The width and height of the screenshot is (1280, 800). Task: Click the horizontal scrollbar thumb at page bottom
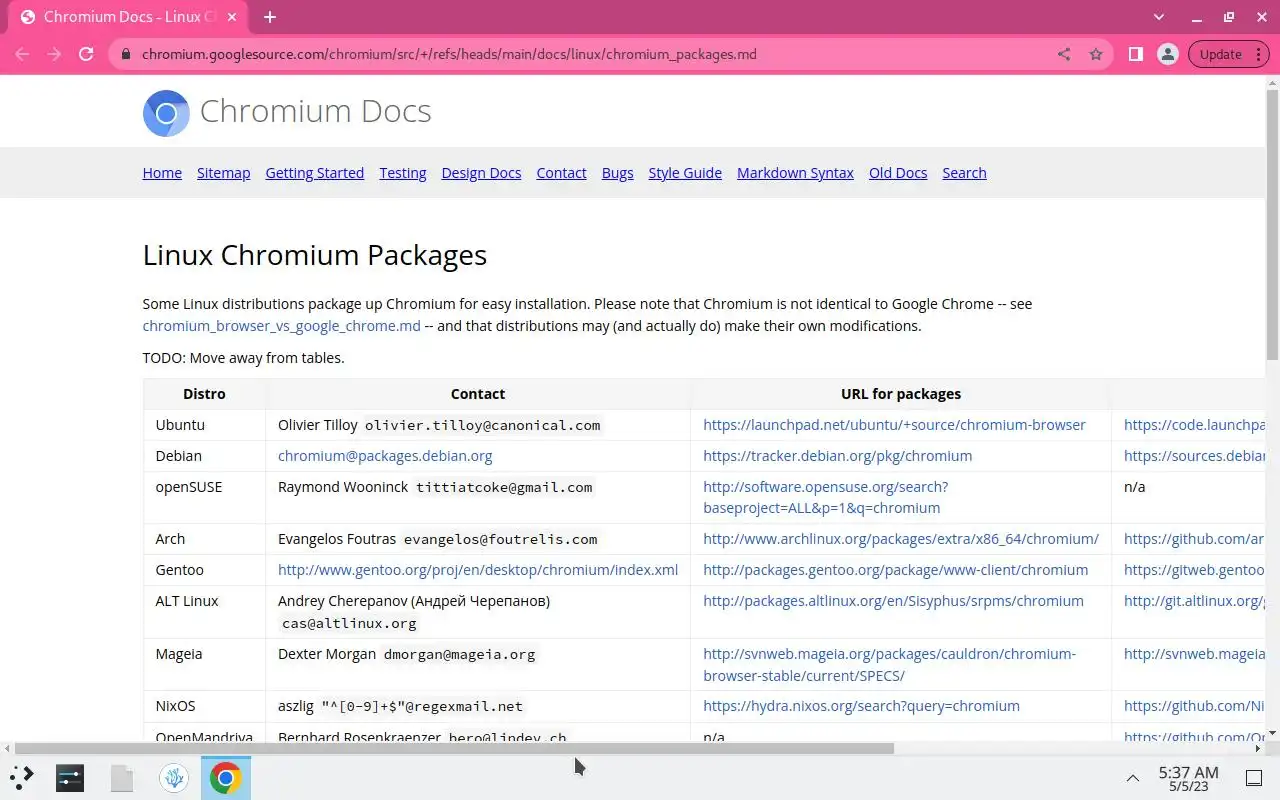[454, 748]
